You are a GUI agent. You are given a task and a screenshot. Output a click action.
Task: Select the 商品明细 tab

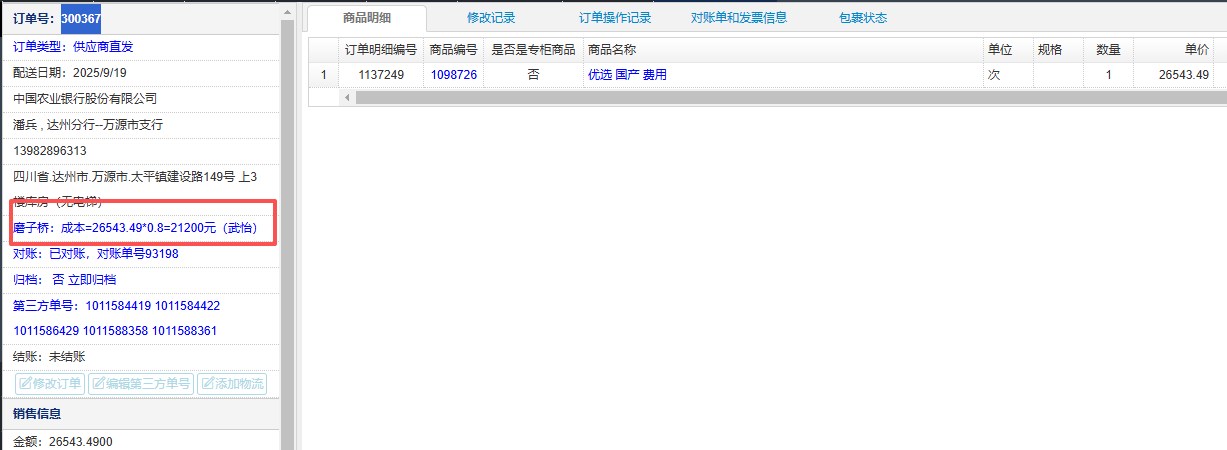coord(367,18)
